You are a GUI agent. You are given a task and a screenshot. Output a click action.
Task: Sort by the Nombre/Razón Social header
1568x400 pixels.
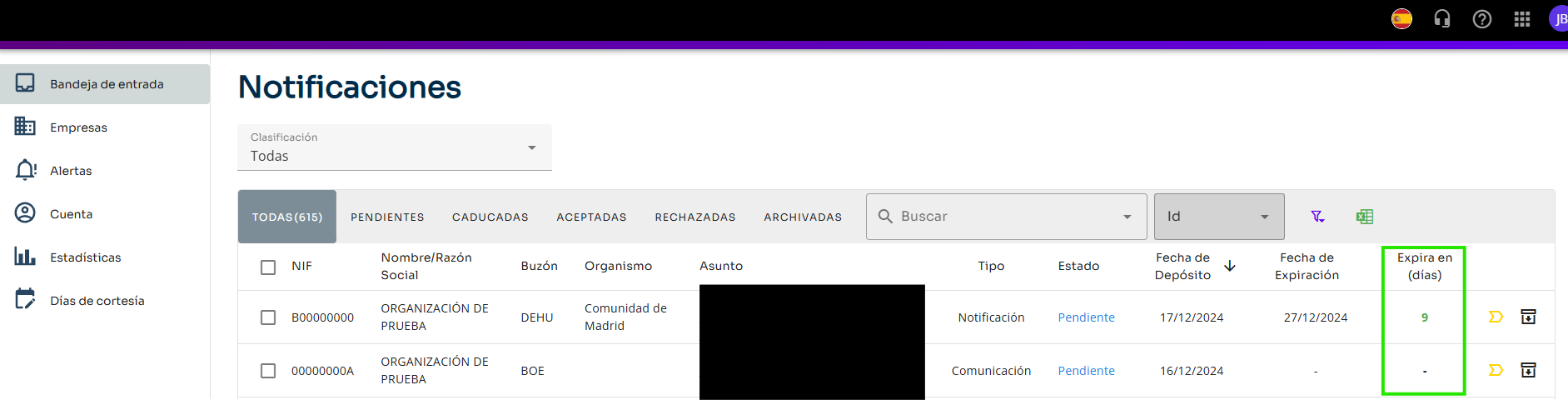(426, 266)
